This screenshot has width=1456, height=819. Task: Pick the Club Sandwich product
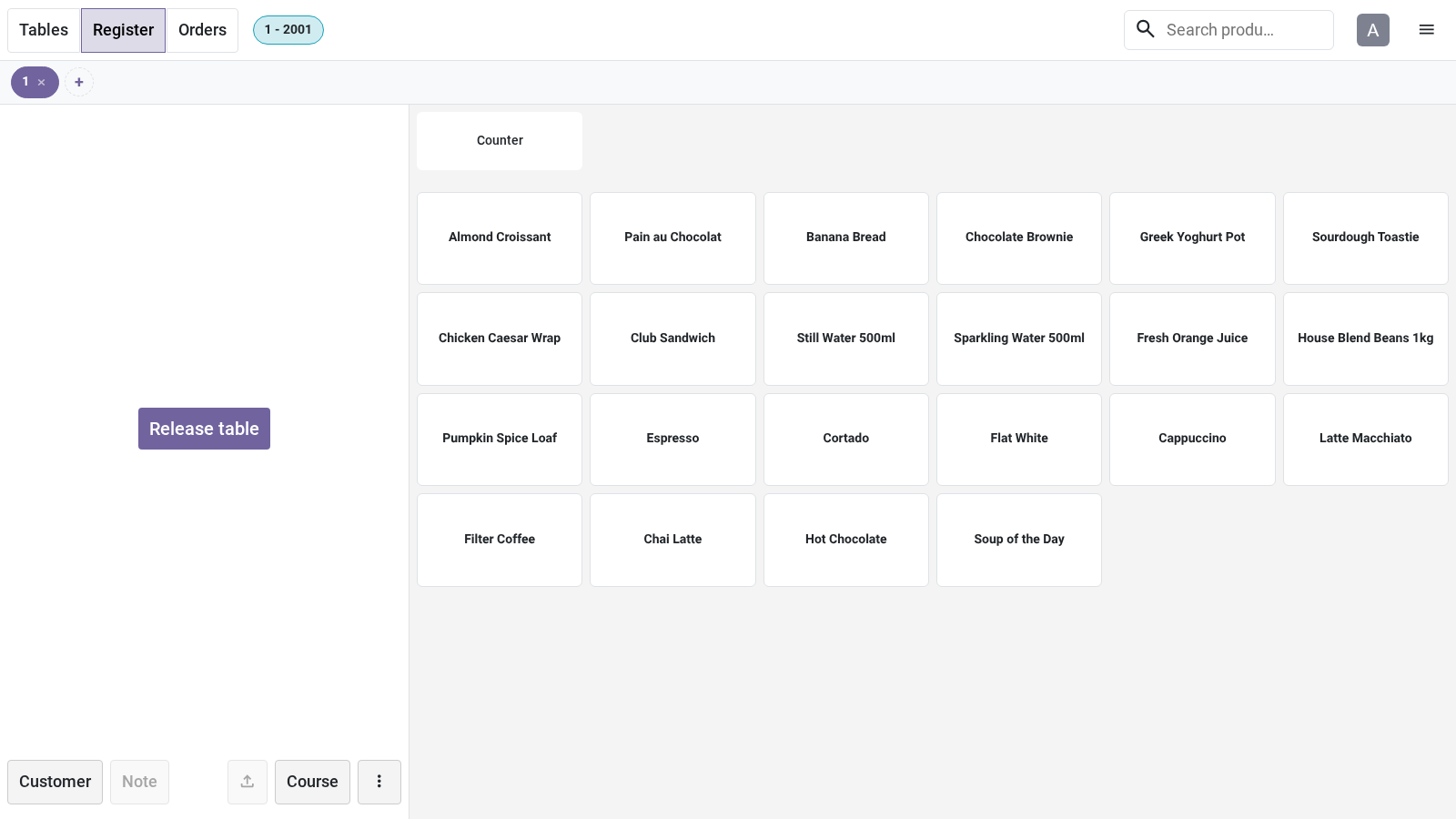672,339
